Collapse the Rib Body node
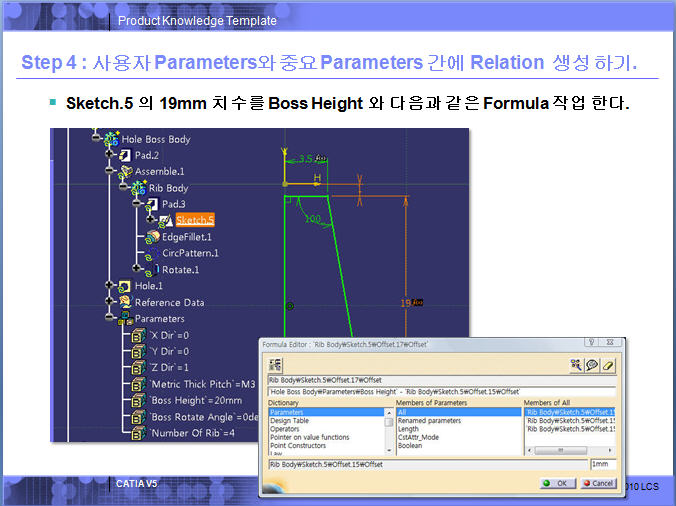 click(x=124, y=188)
